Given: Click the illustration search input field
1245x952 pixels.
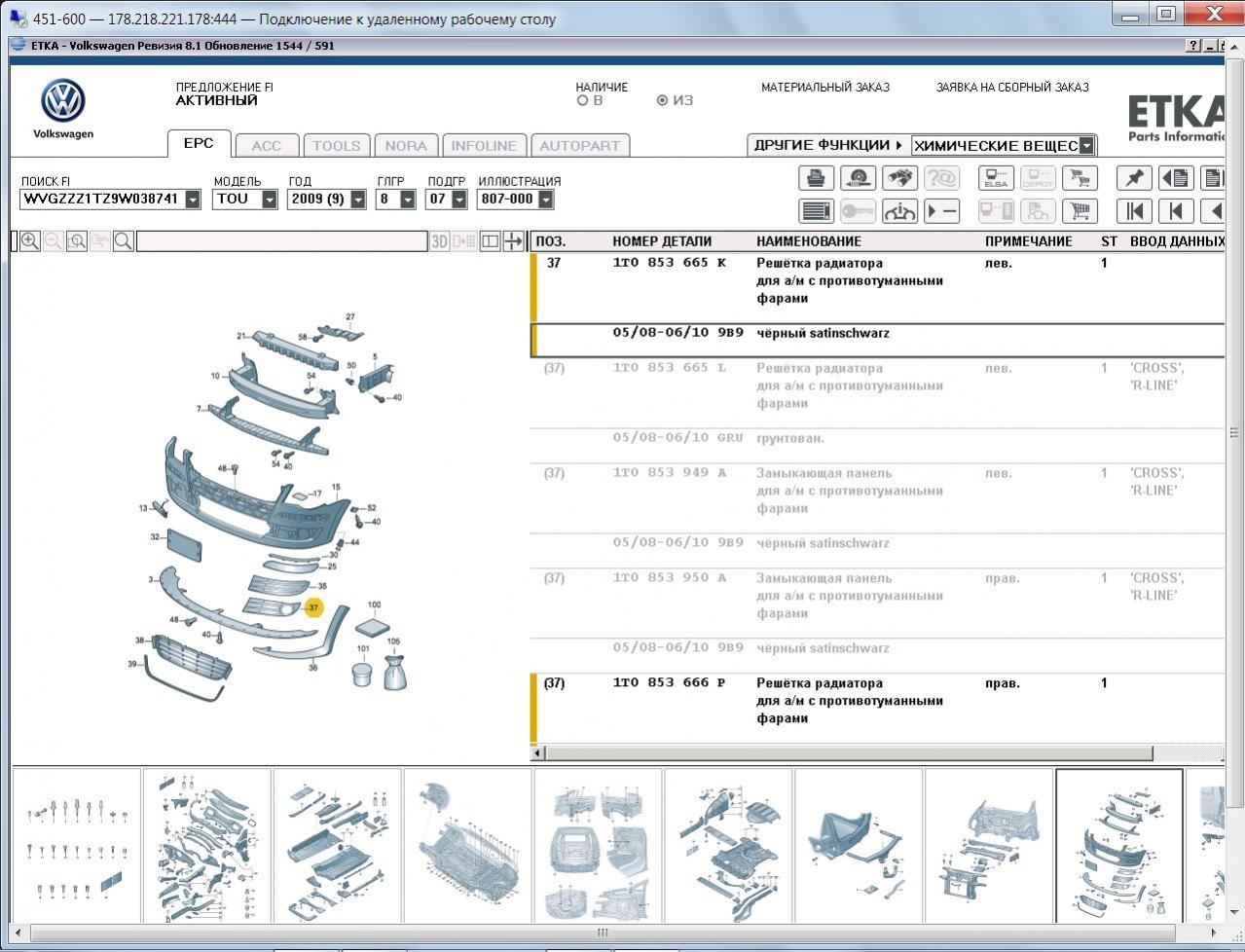Looking at the screenshot, I should pos(281,241).
